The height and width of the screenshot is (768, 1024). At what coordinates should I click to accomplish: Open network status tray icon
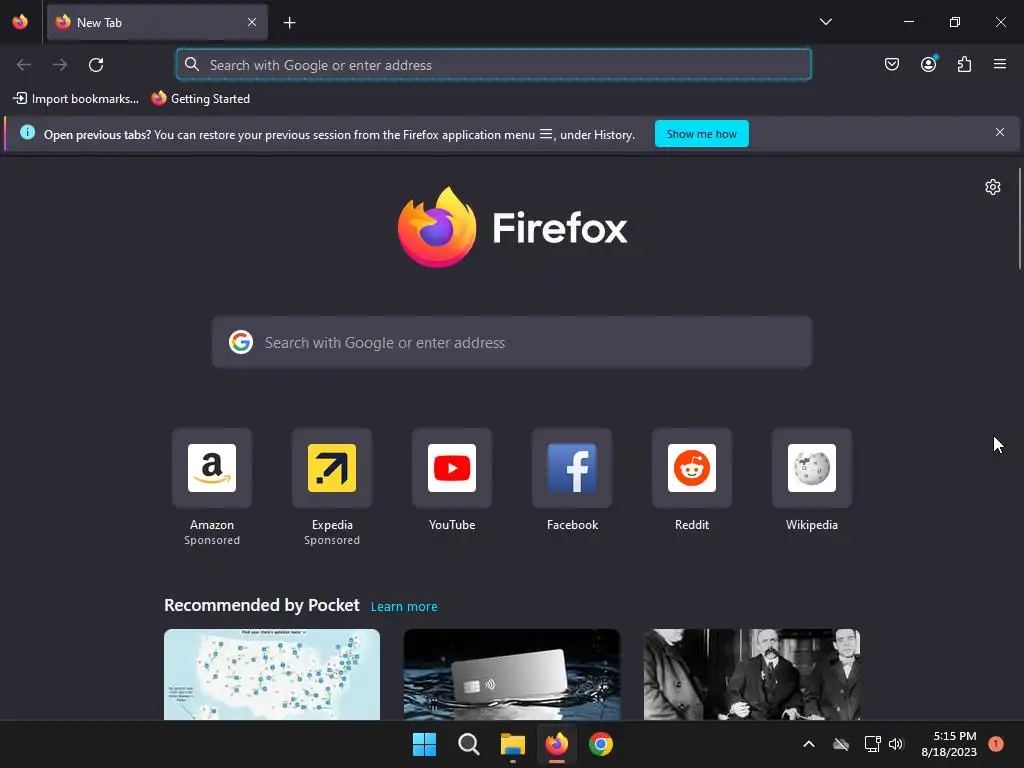pyautogui.click(x=872, y=744)
